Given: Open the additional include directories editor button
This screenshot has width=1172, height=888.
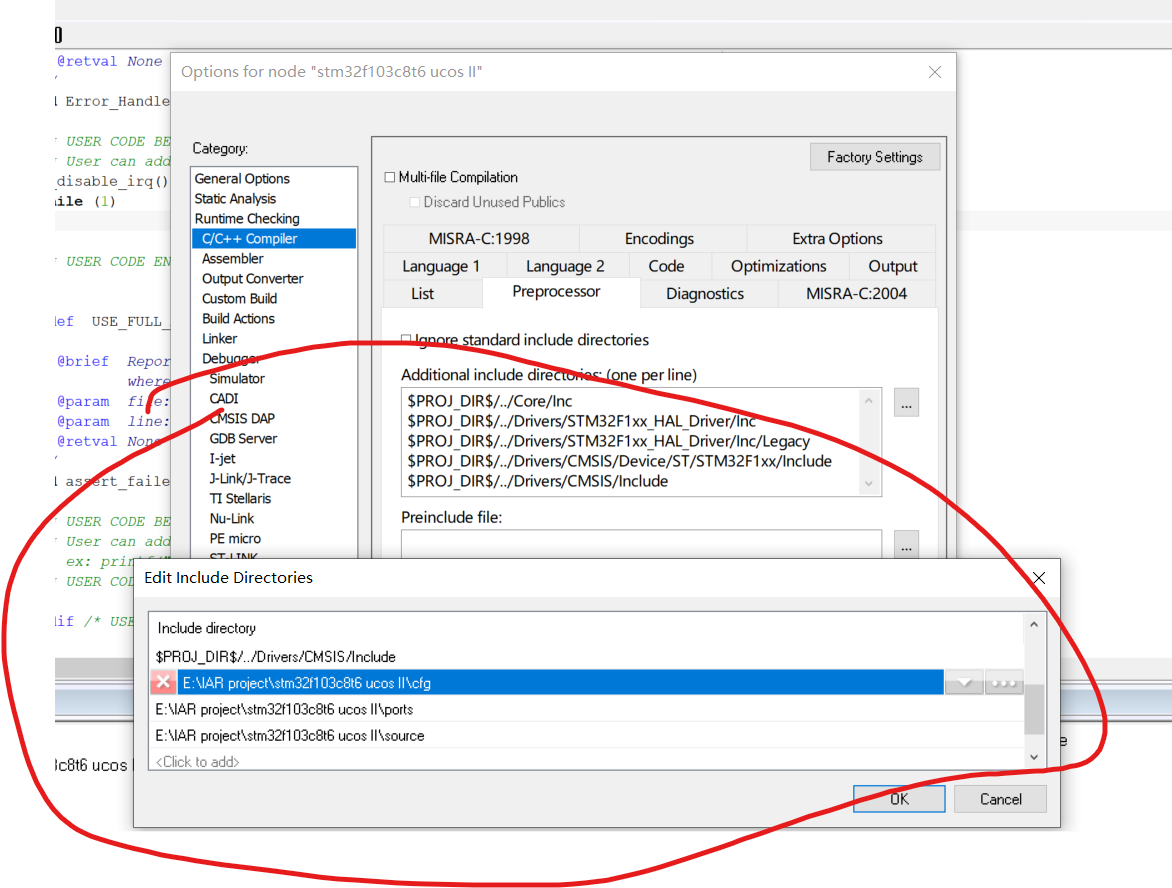Looking at the screenshot, I should [906, 403].
